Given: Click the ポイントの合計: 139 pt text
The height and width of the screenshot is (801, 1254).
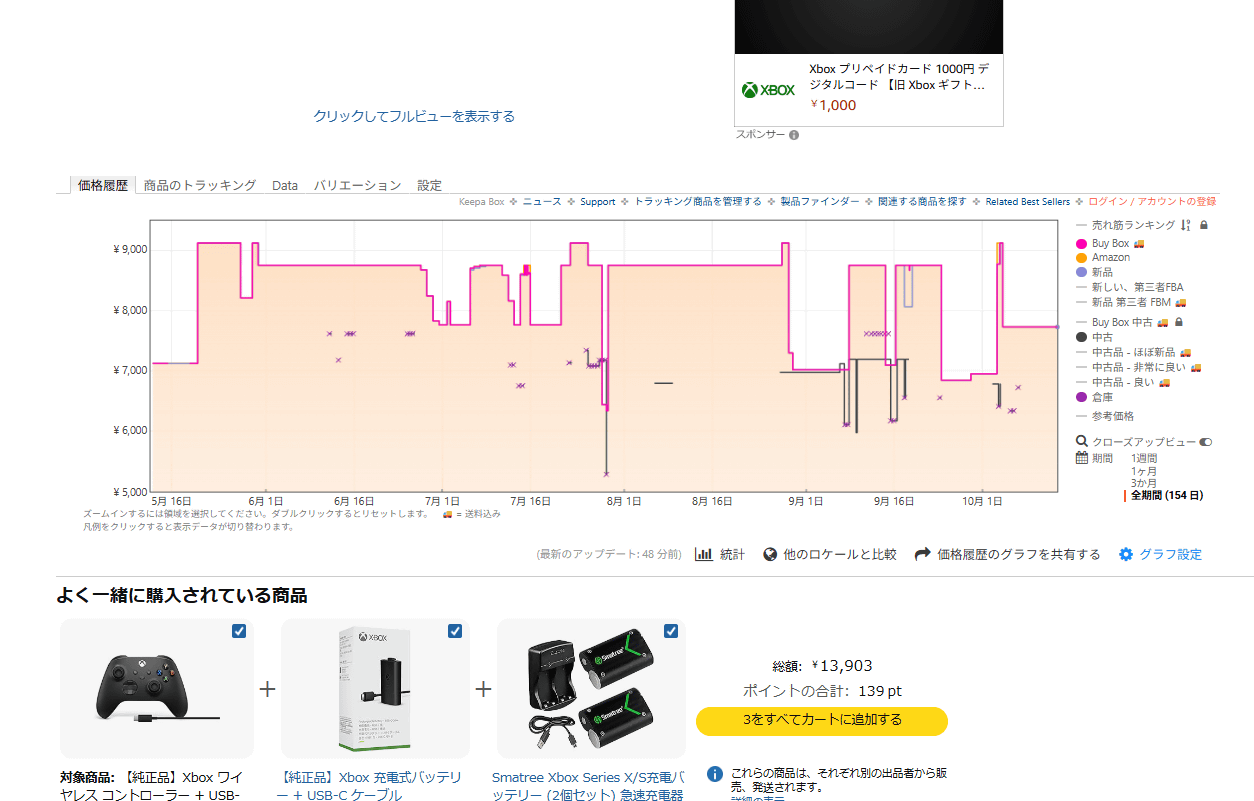Looking at the screenshot, I should pos(822,691).
